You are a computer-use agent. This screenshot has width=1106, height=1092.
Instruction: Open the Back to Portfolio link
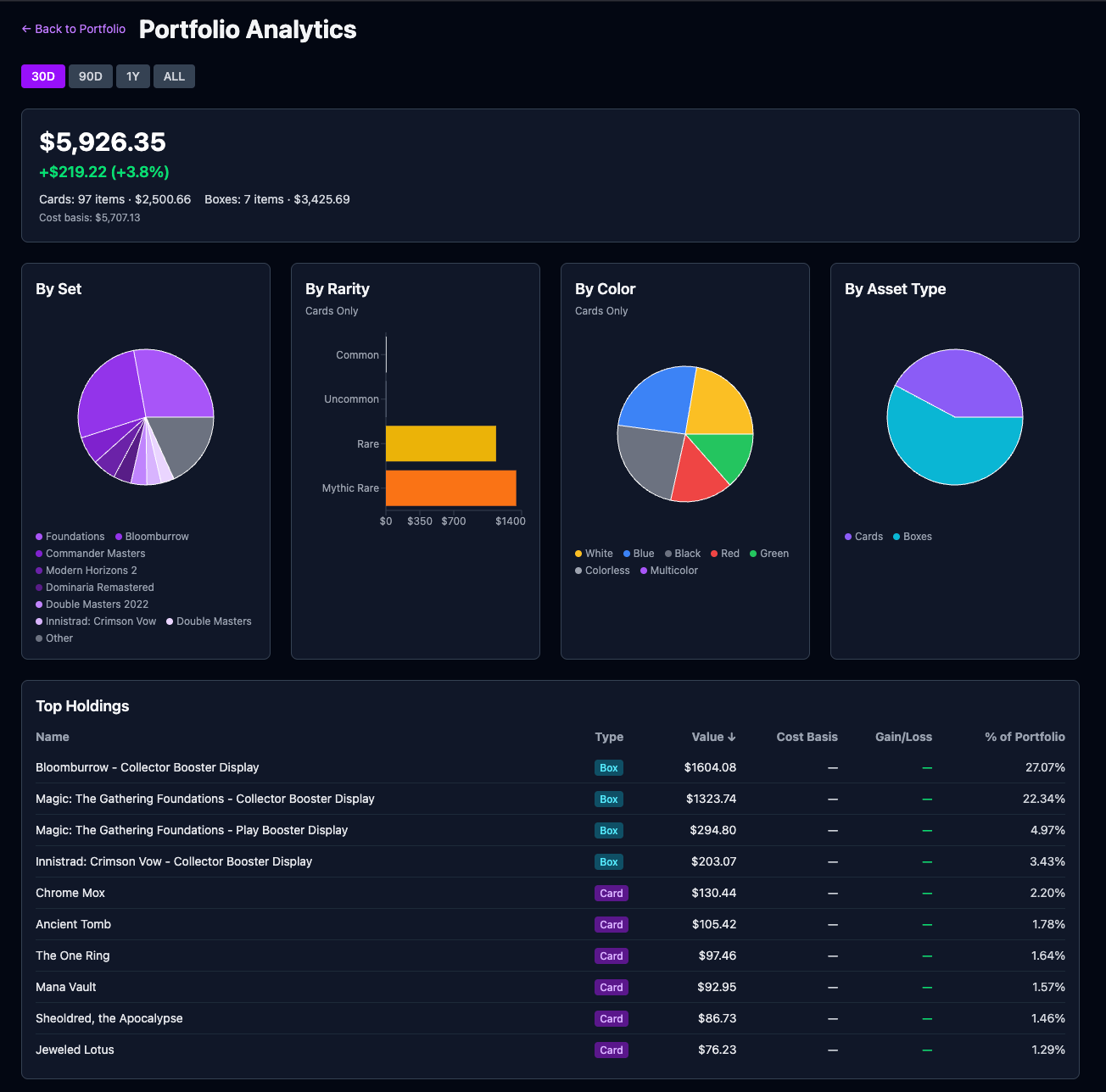coord(73,28)
